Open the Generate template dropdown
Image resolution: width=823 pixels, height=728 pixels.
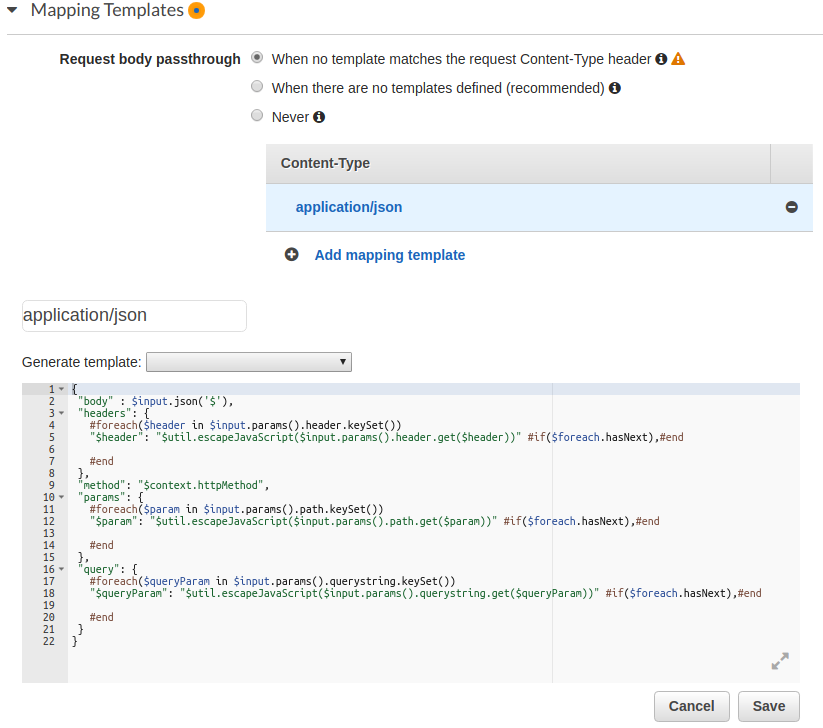pos(249,362)
